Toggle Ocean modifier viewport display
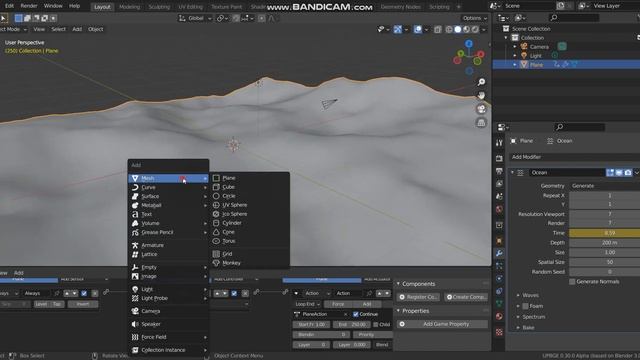The width and height of the screenshot is (640, 360). (619, 173)
